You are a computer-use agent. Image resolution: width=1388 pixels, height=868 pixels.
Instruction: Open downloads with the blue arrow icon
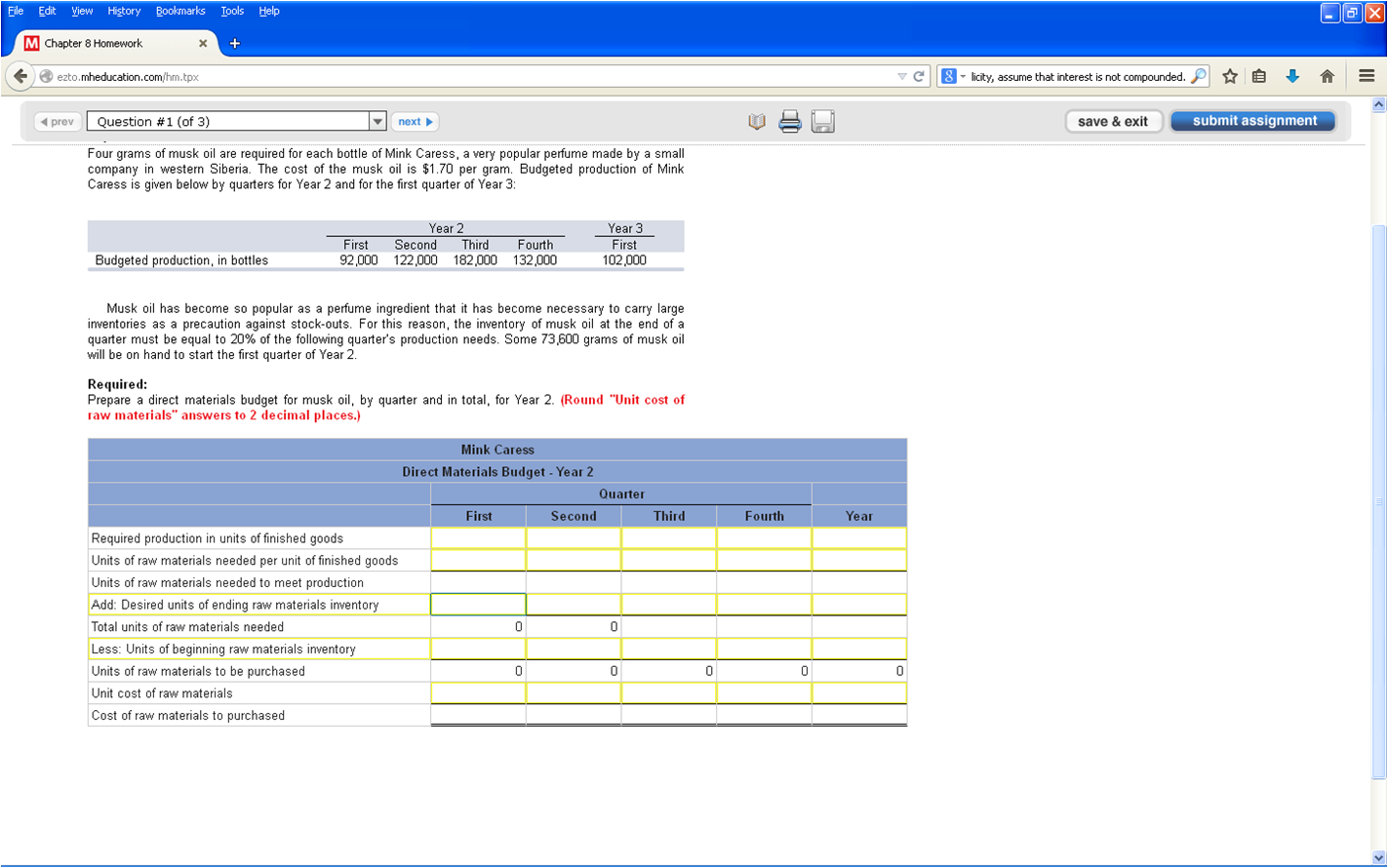(1292, 76)
